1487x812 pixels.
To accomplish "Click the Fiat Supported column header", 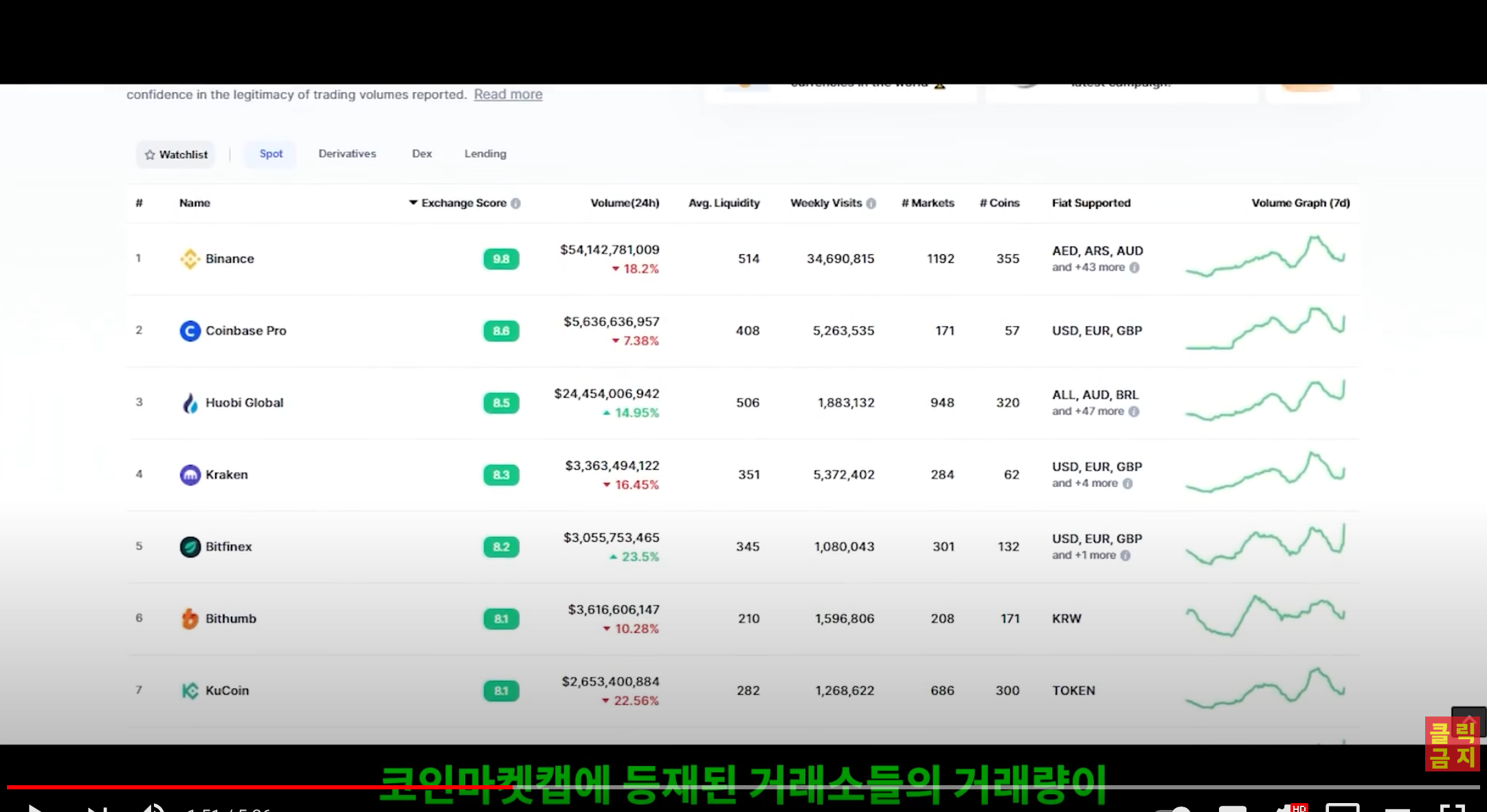I will (x=1091, y=203).
